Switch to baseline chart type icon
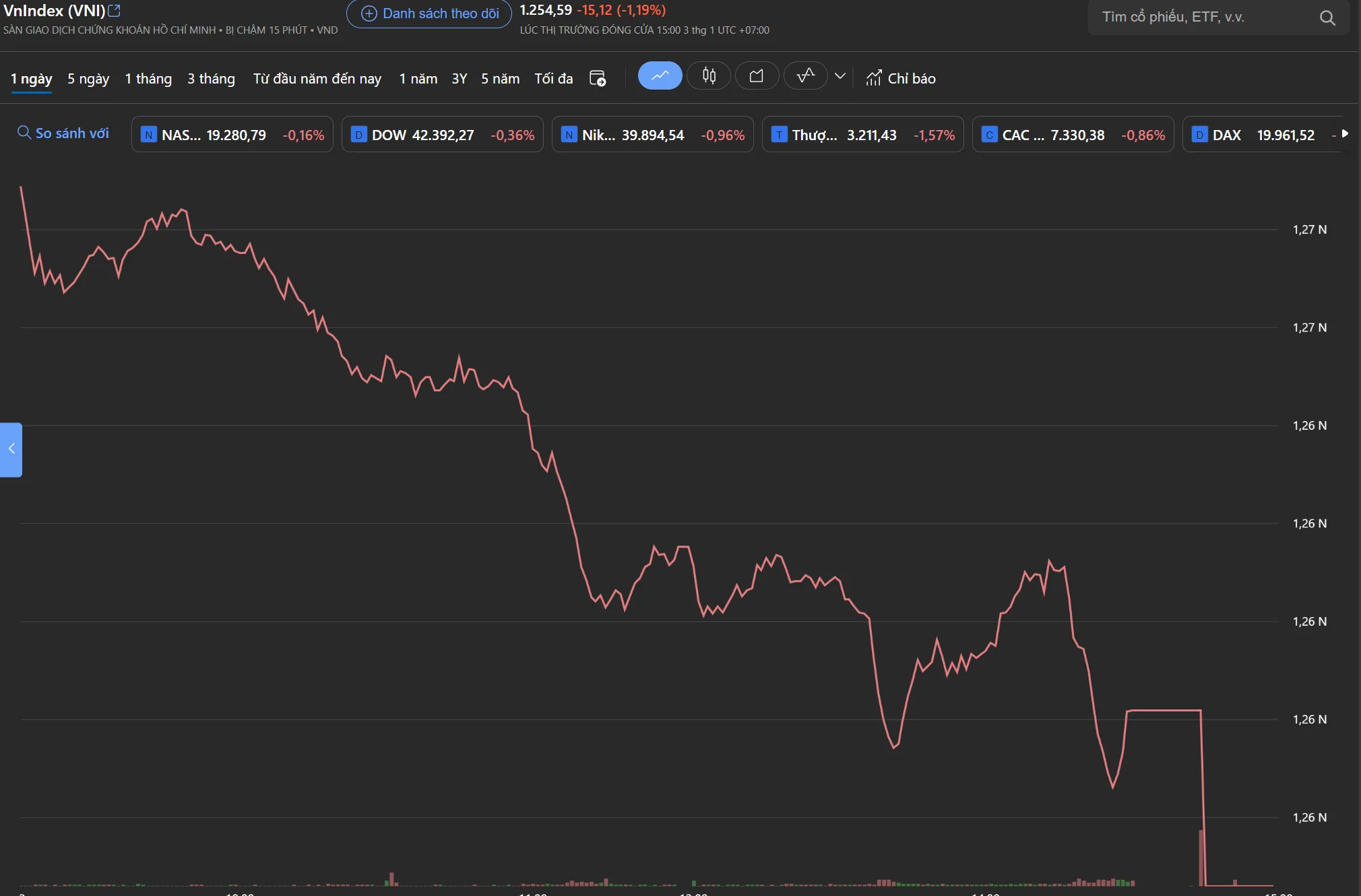The image size is (1361, 896). [x=806, y=75]
